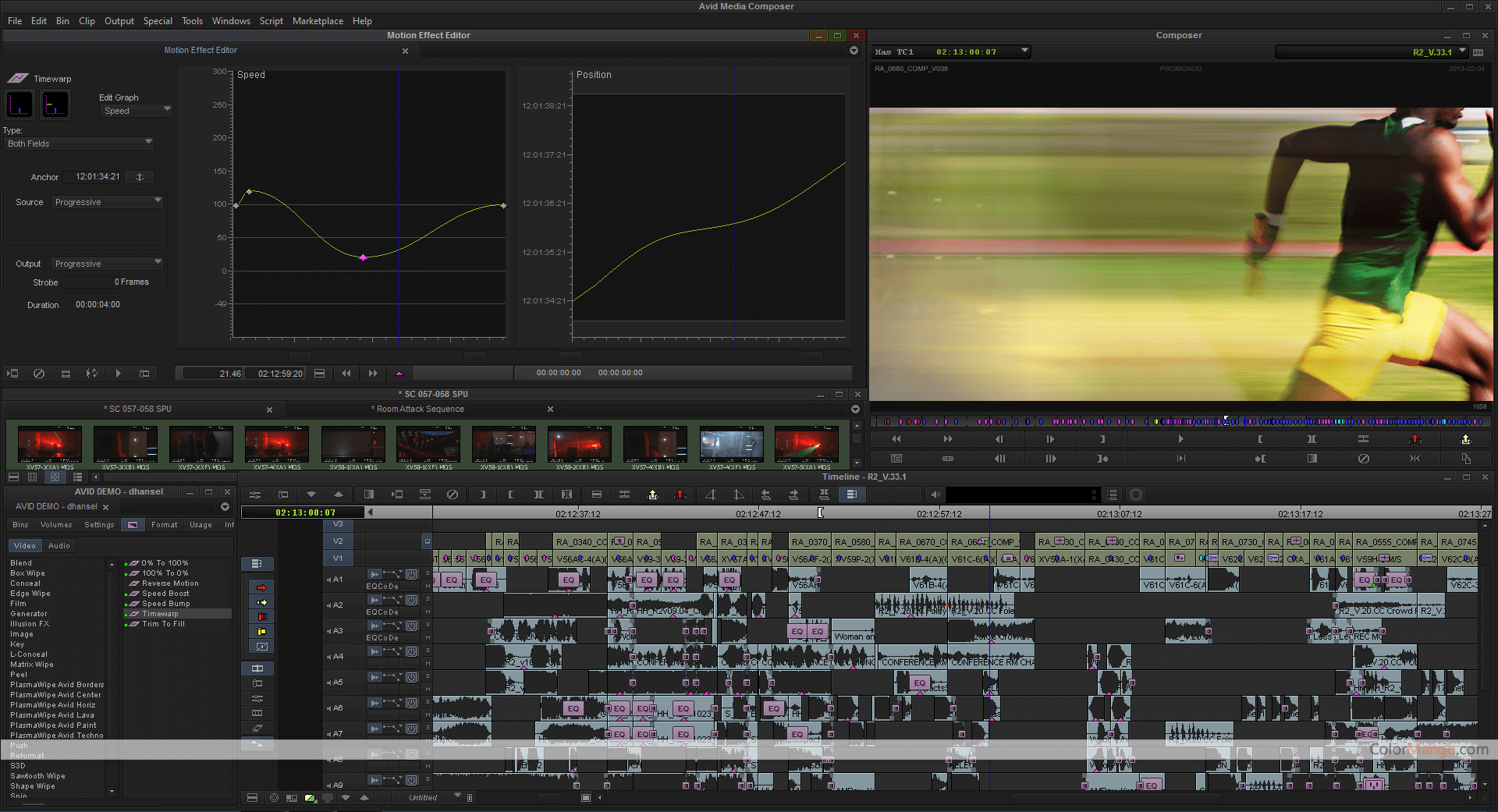Screen dimensions: 1498x812
Task: Click the yellow Extract icon in timeline toolbar
Action: (x=653, y=495)
